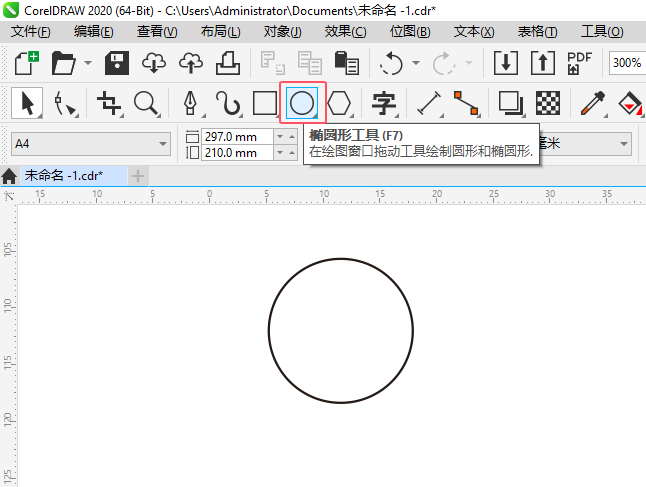The width and height of the screenshot is (646, 487).
Task: Expand open folder dropdown arrow
Action: (x=88, y=63)
